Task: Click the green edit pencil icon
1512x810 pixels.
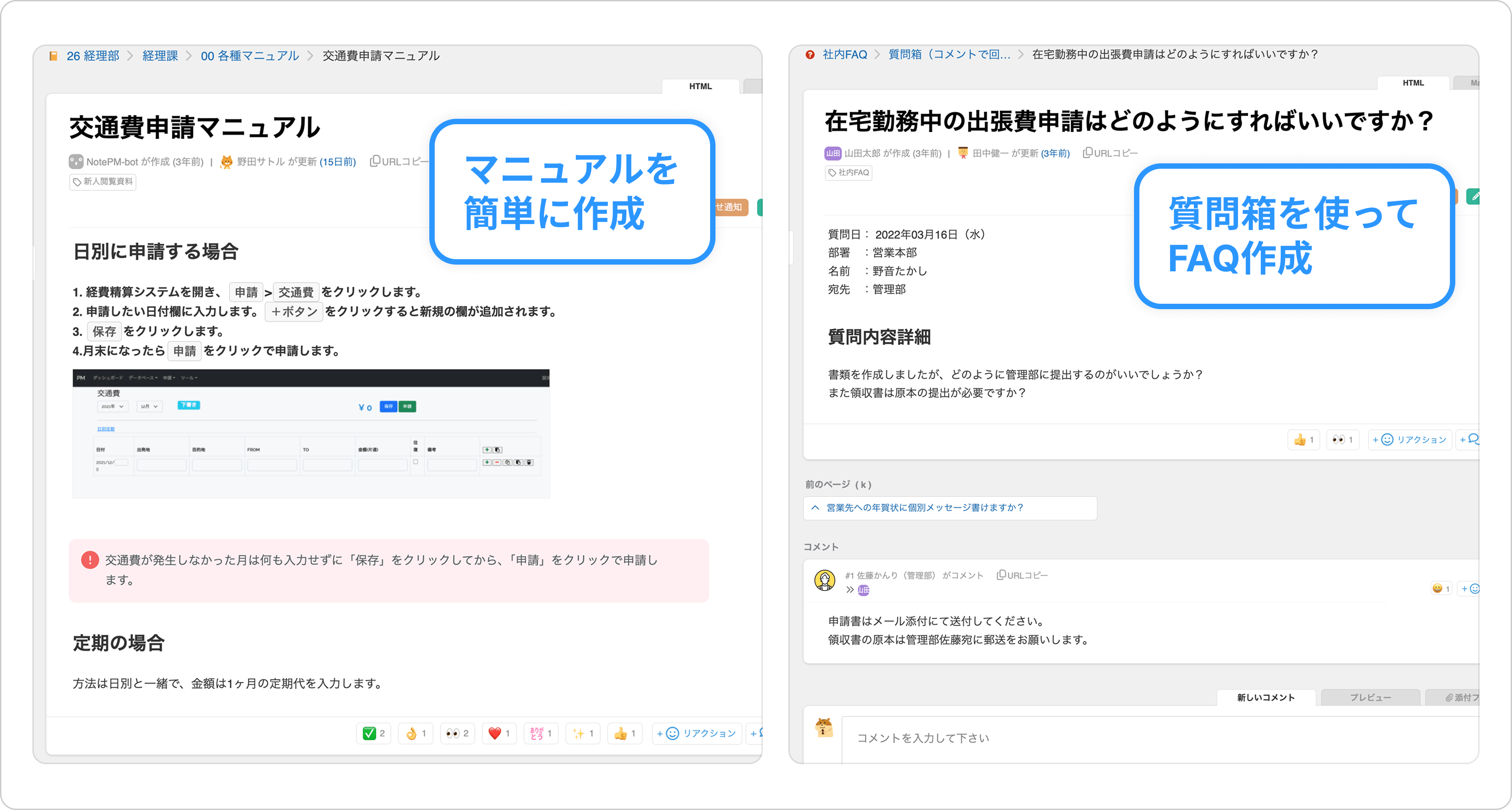Action: pyautogui.click(x=1475, y=197)
